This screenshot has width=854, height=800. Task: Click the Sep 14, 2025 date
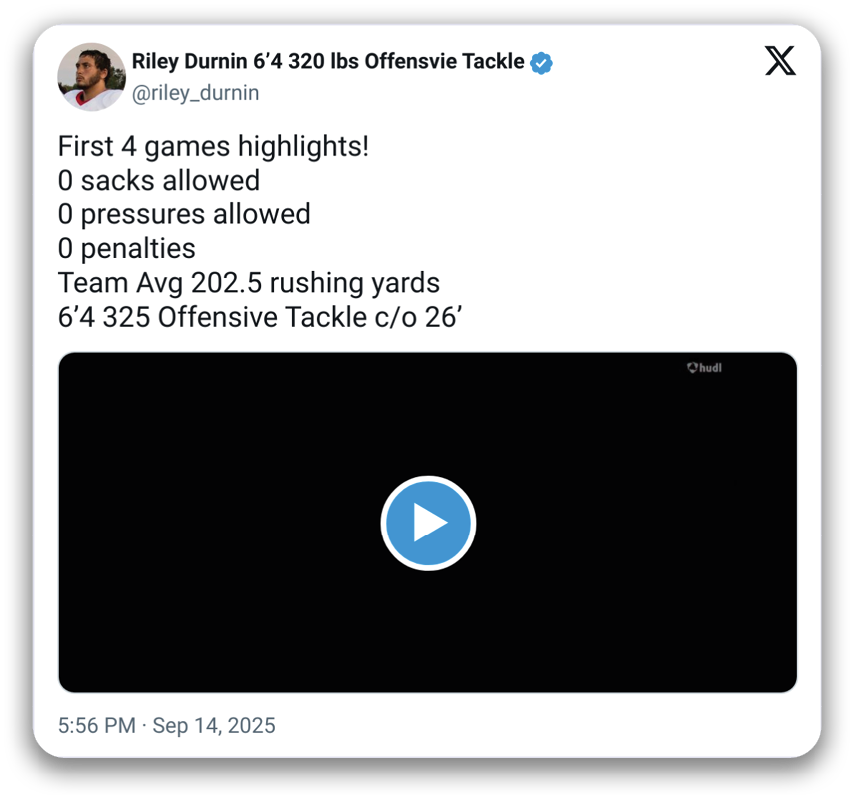[214, 726]
